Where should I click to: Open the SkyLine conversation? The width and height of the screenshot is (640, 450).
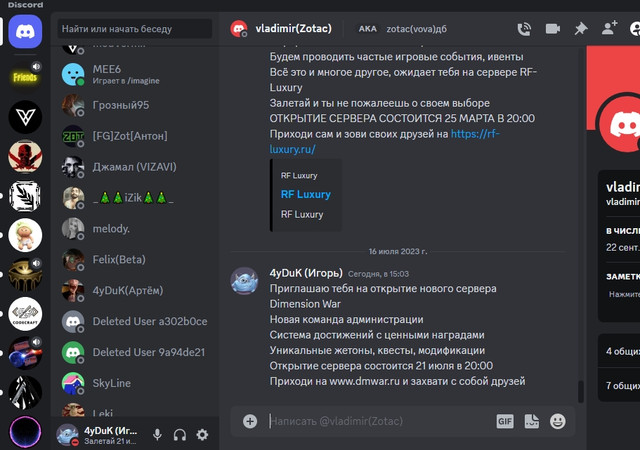[135, 383]
